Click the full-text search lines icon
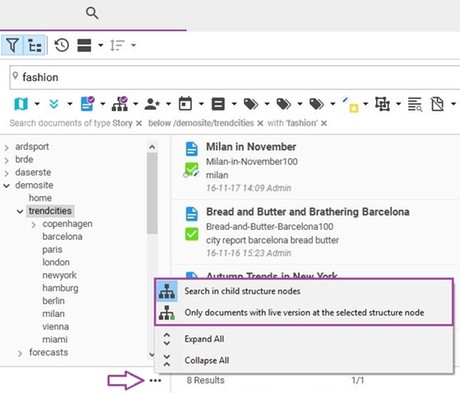Viewport: 460px width, 393px height. (415, 104)
